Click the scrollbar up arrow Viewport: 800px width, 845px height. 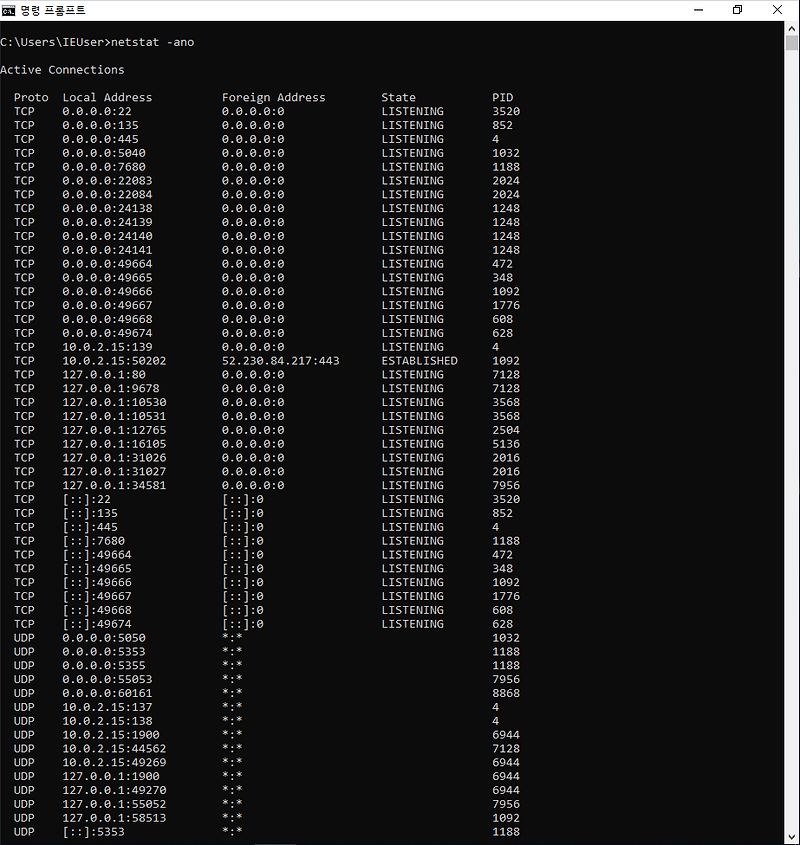coord(791,28)
